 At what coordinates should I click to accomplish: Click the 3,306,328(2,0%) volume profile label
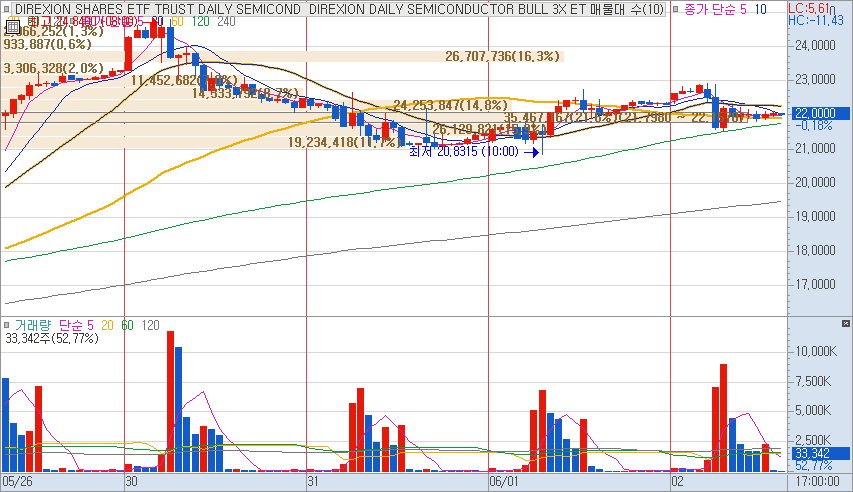[53, 69]
